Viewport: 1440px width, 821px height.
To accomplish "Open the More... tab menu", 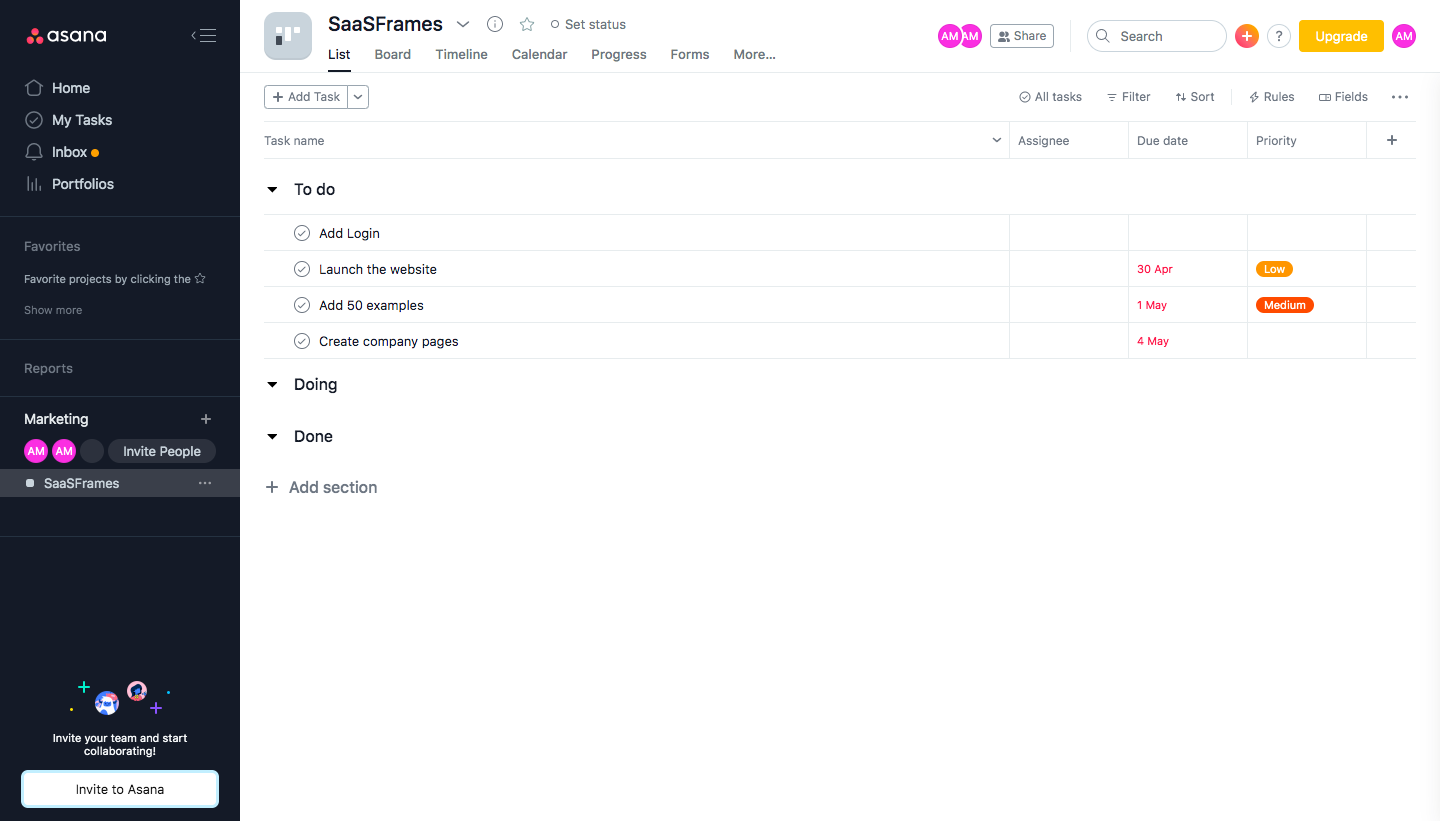I will point(754,54).
